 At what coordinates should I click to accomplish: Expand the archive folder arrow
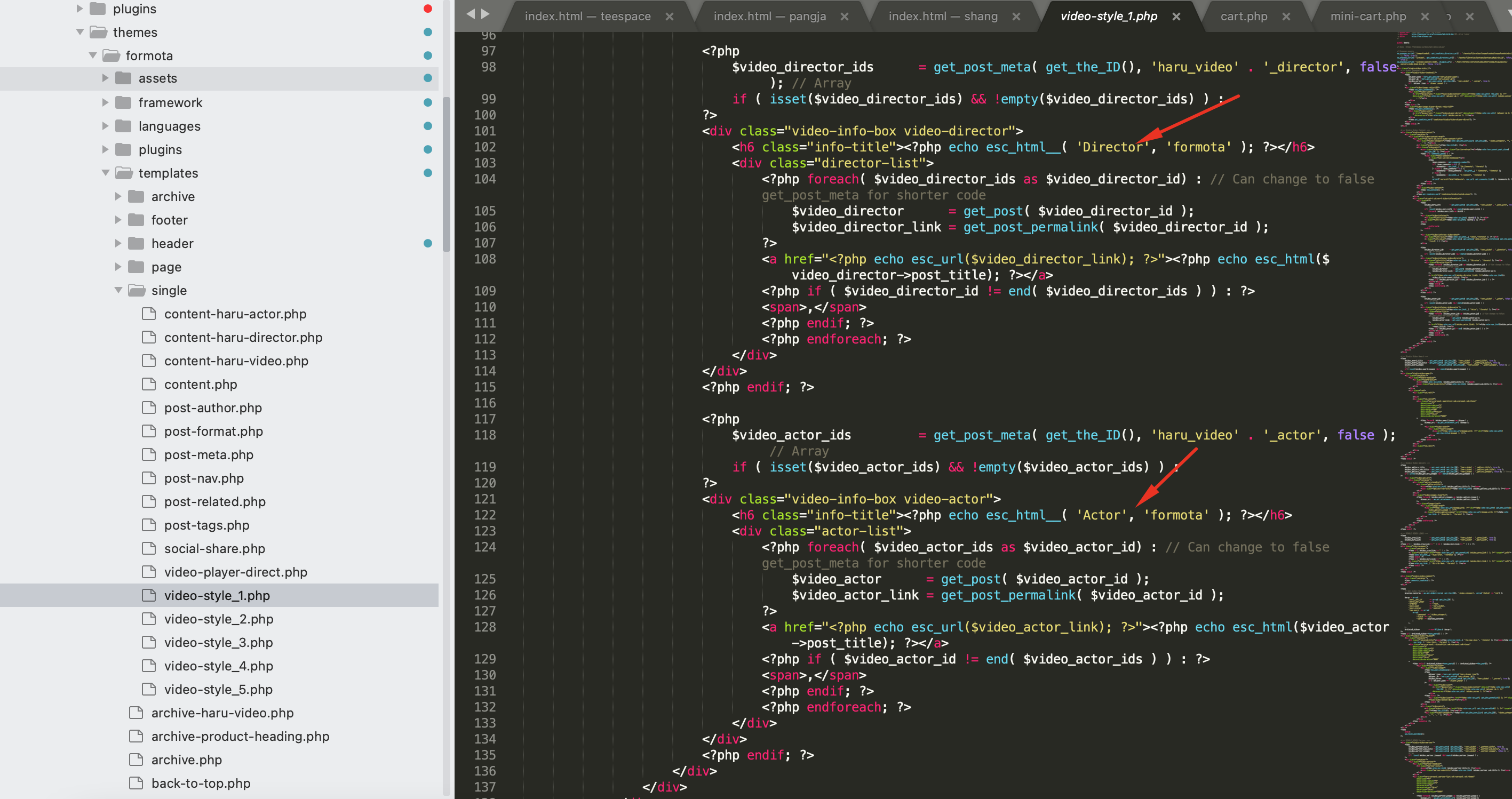point(118,196)
